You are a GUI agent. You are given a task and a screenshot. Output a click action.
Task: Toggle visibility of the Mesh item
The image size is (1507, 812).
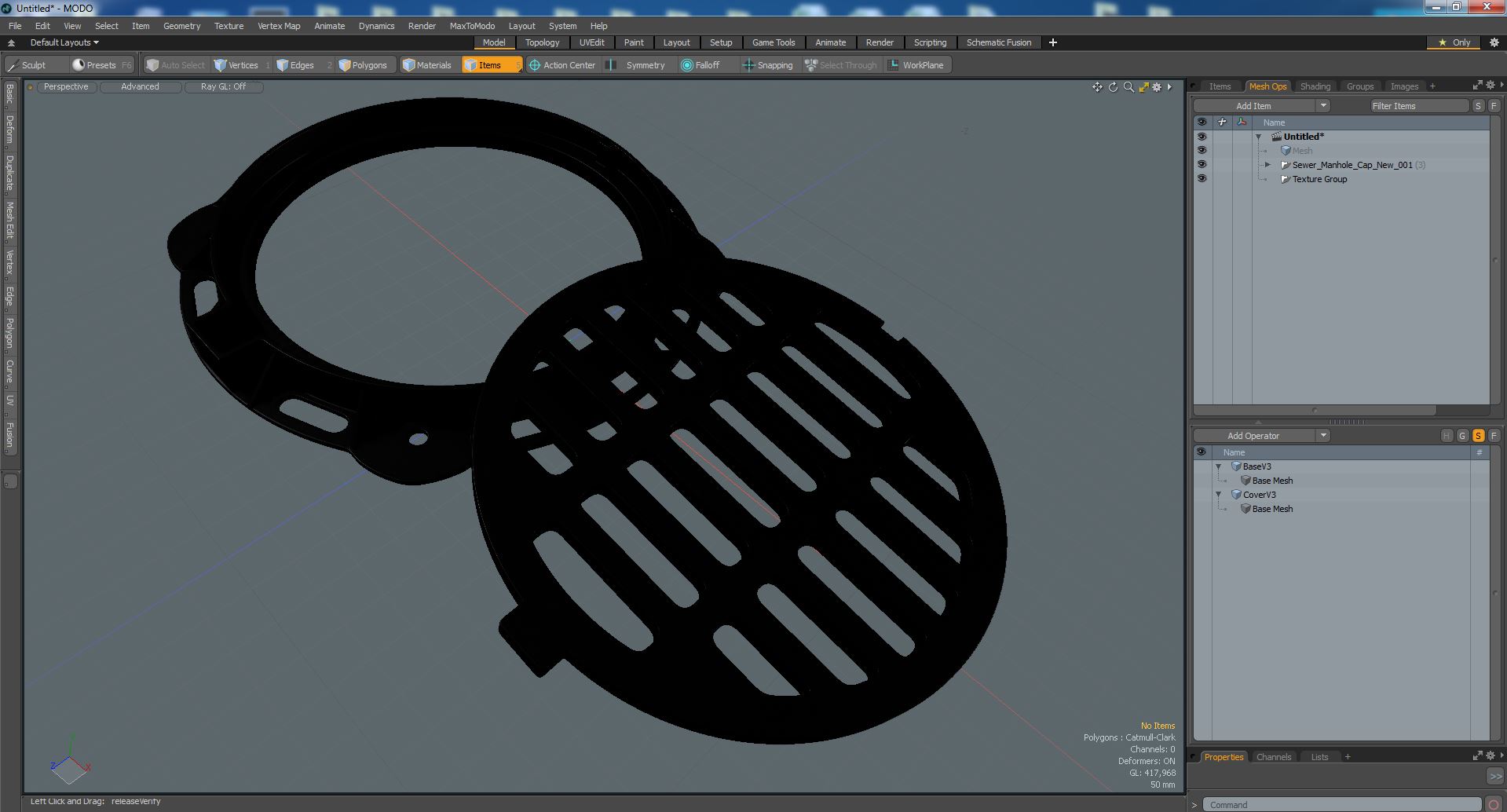click(1201, 151)
